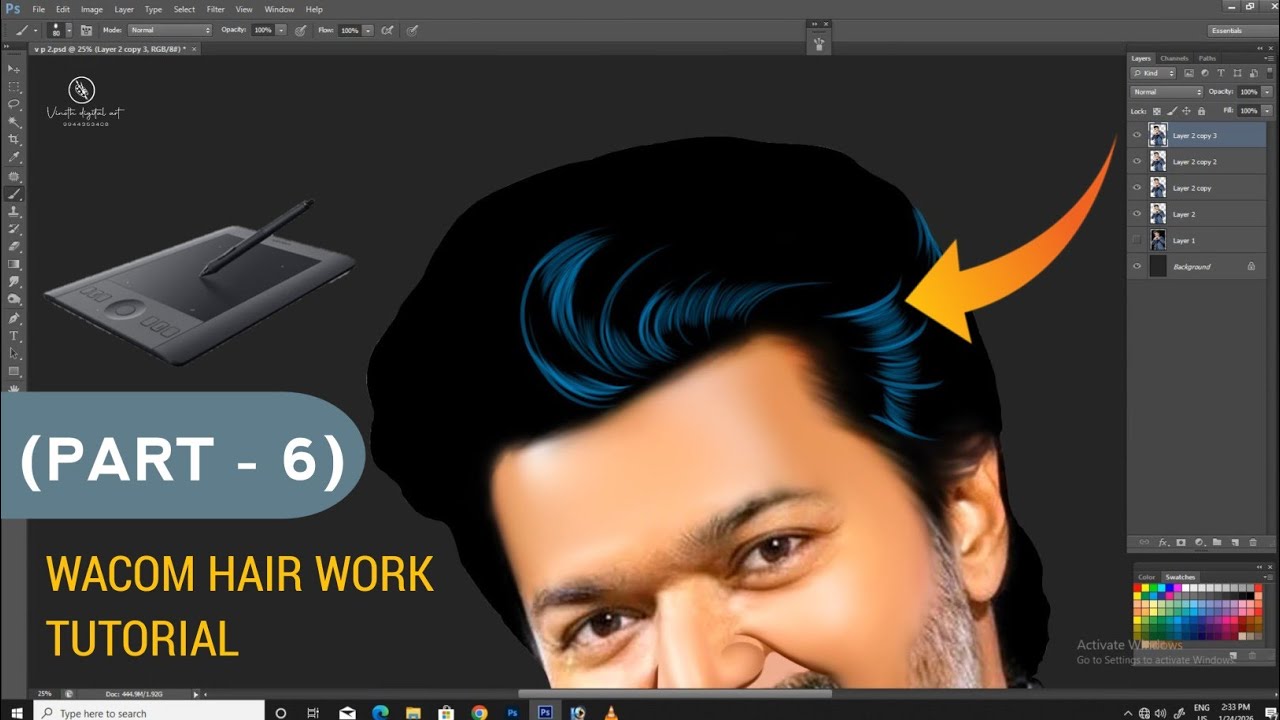Viewport: 1280px width, 720px height.
Task: Select the Lasso tool
Action: pyautogui.click(x=14, y=104)
